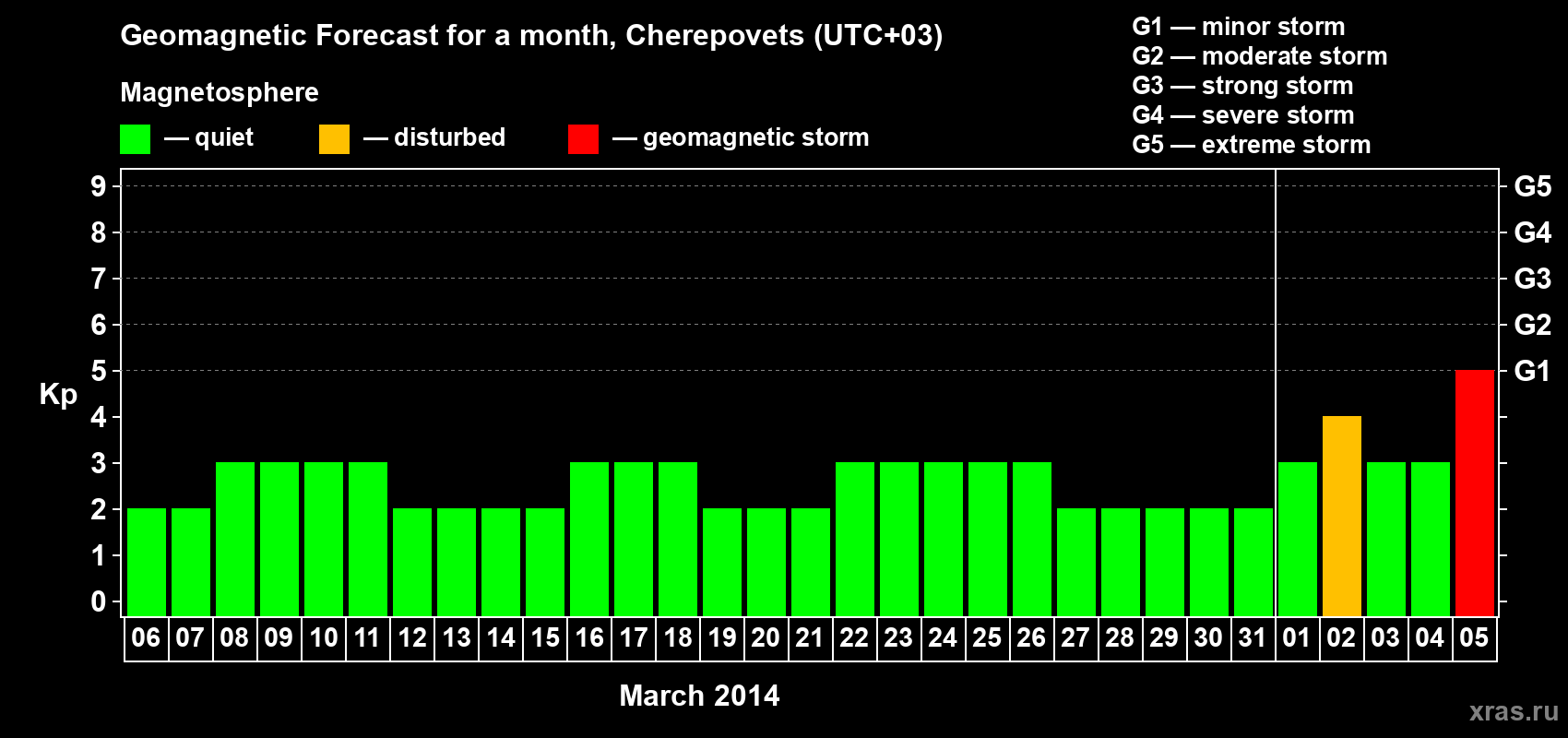Select the orange bar for day 02

[1341, 516]
